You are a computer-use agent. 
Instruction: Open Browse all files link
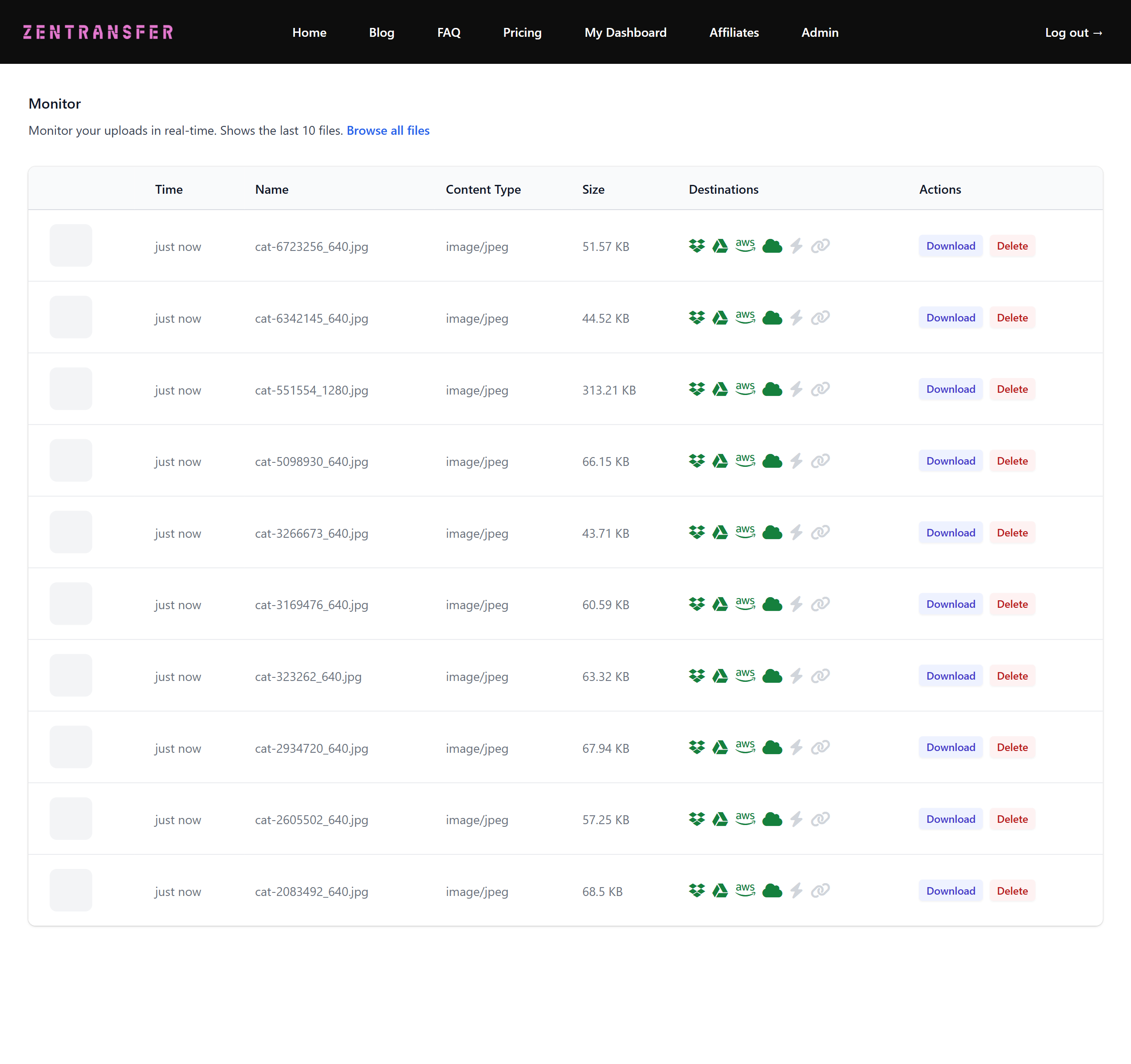point(388,131)
